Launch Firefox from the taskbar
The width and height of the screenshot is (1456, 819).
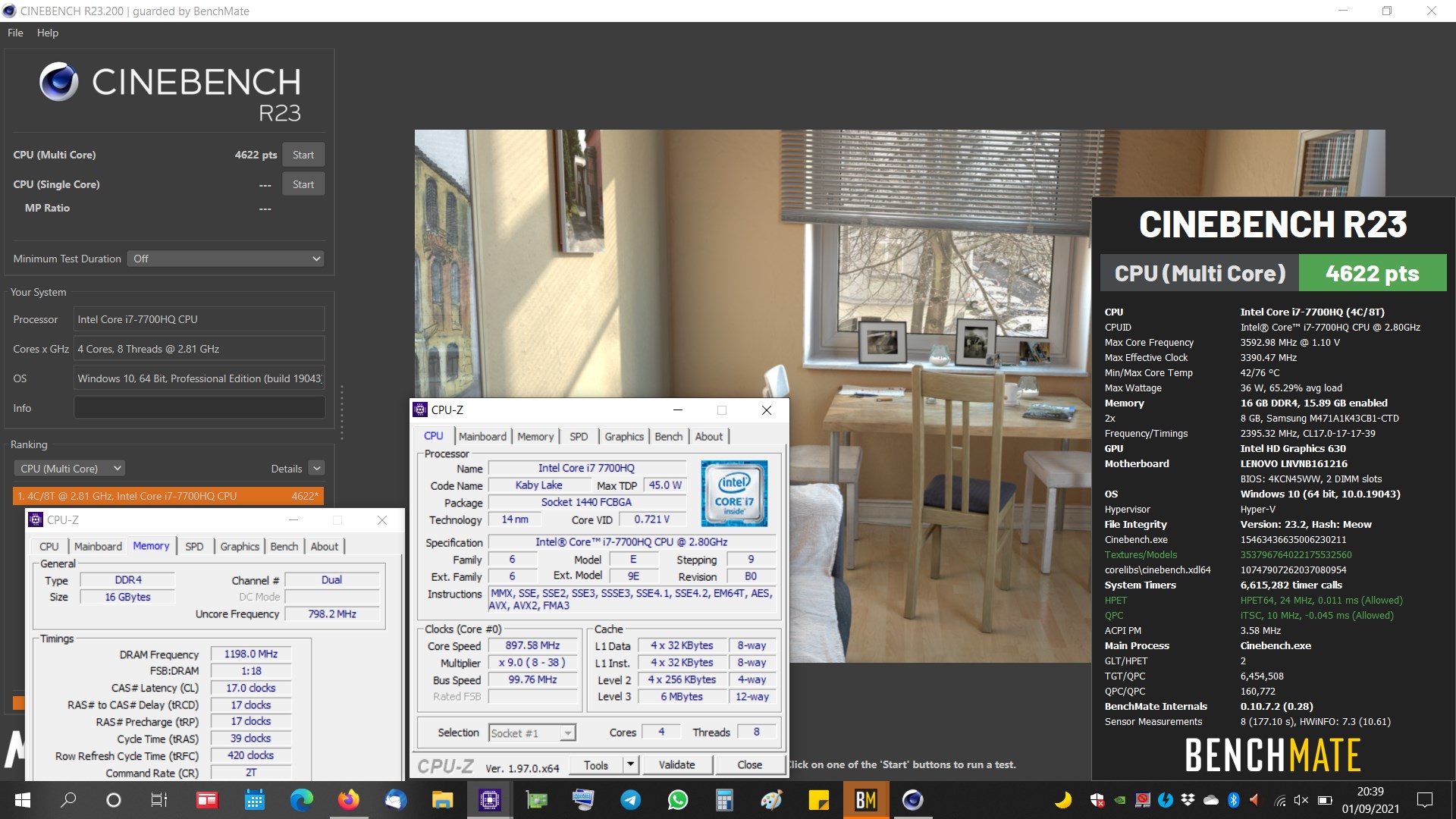coord(349,800)
